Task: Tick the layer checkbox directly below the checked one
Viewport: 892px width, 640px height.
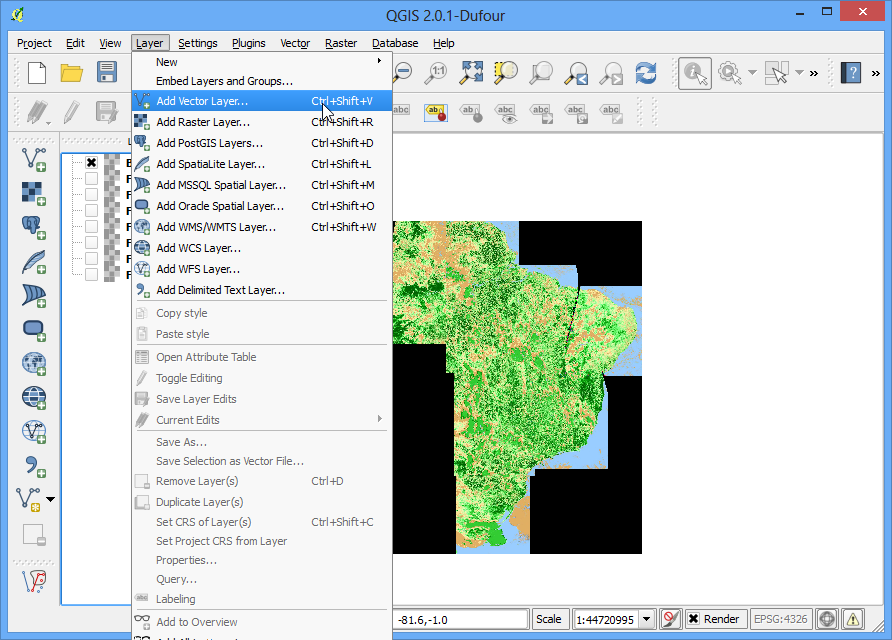Action: point(91,179)
